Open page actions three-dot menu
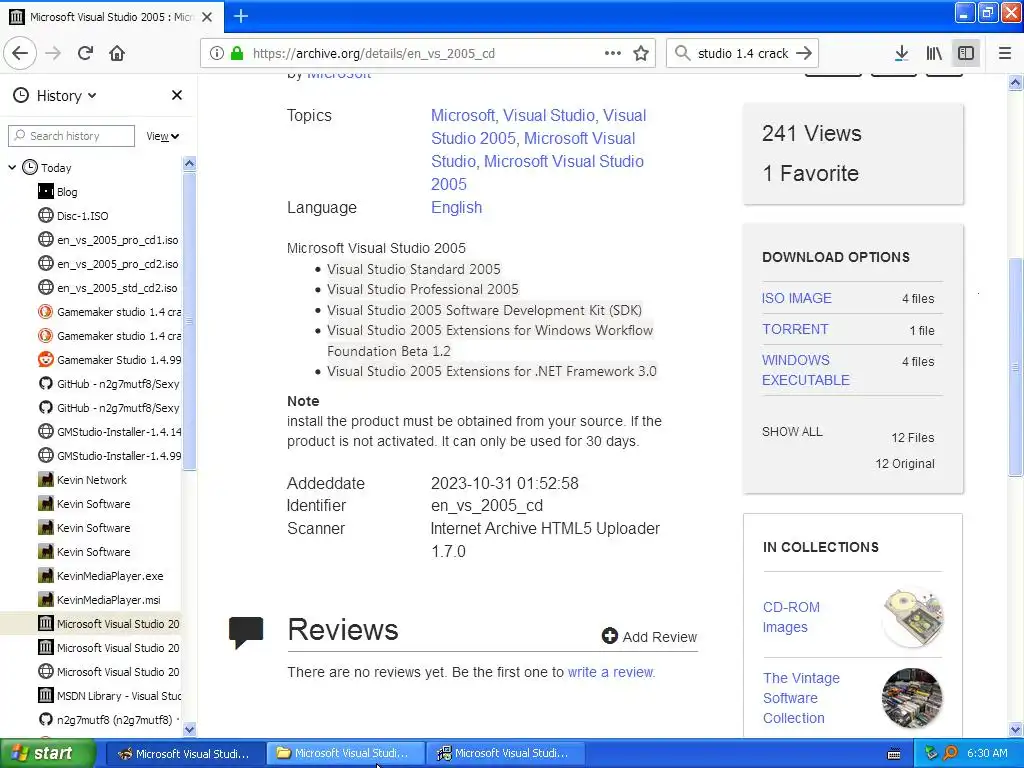The image size is (1024, 768). pos(613,54)
